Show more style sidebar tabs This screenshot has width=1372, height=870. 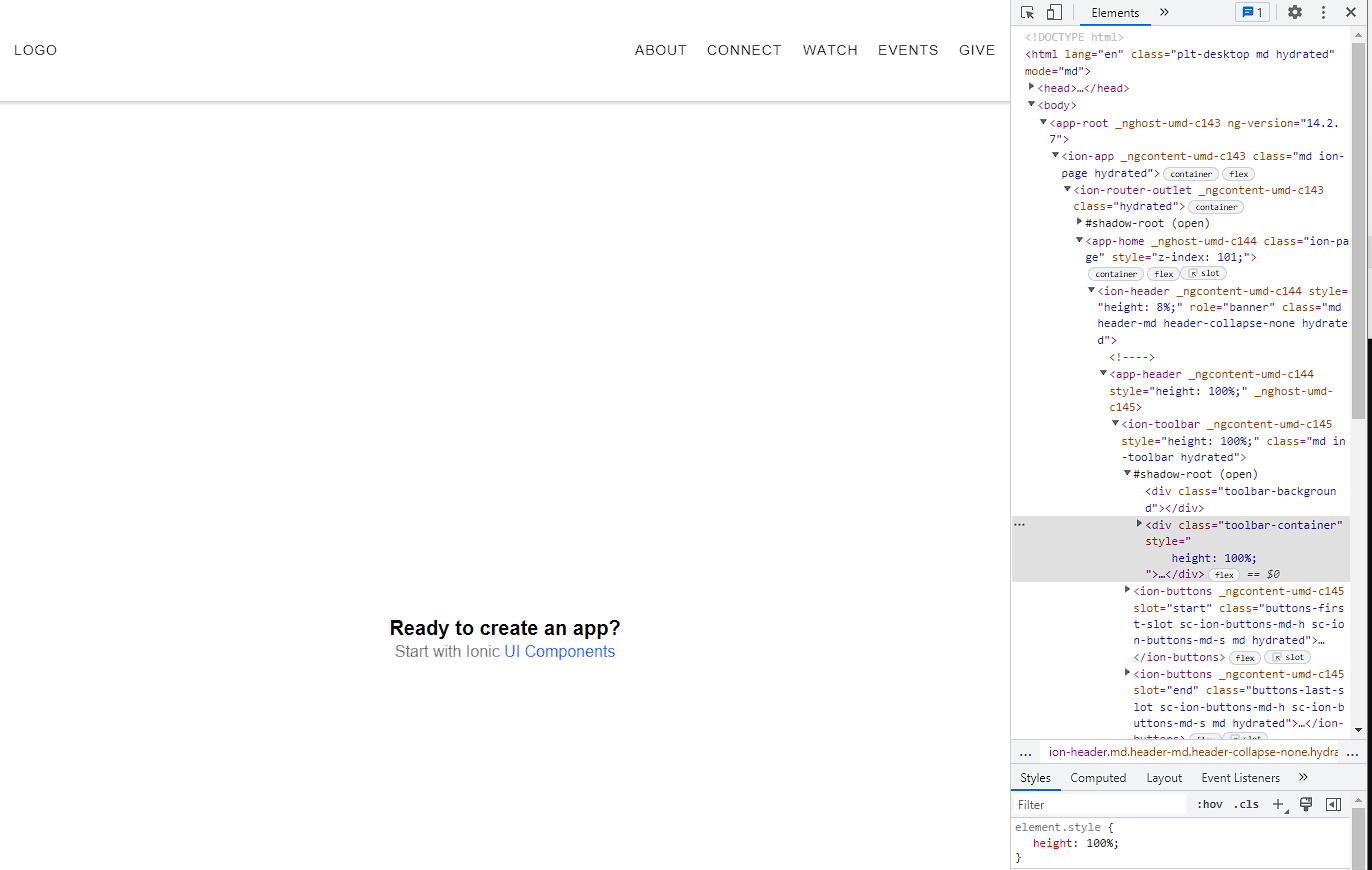tap(1303, 778)
